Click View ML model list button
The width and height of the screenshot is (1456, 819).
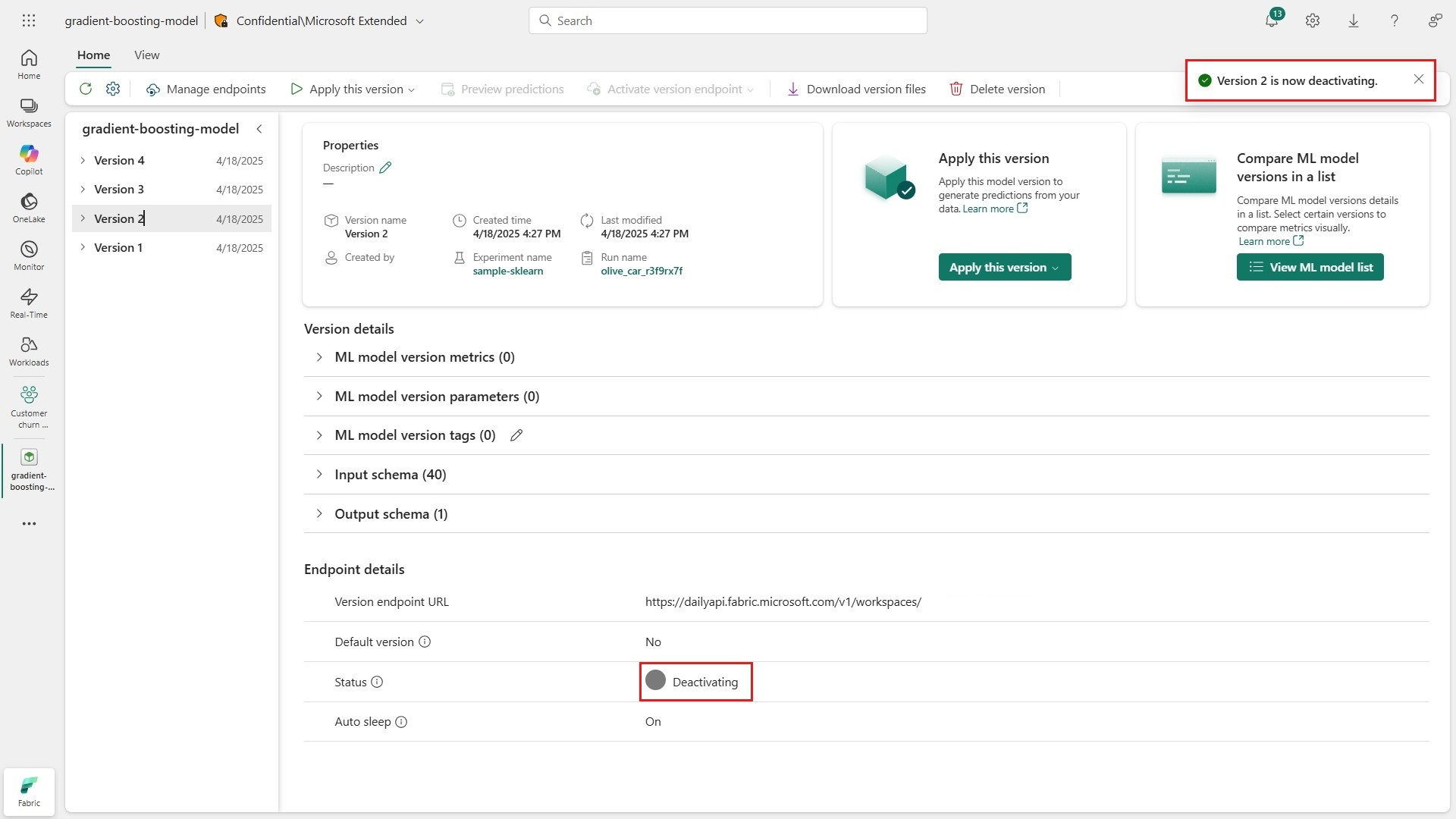coord(1310,267)
